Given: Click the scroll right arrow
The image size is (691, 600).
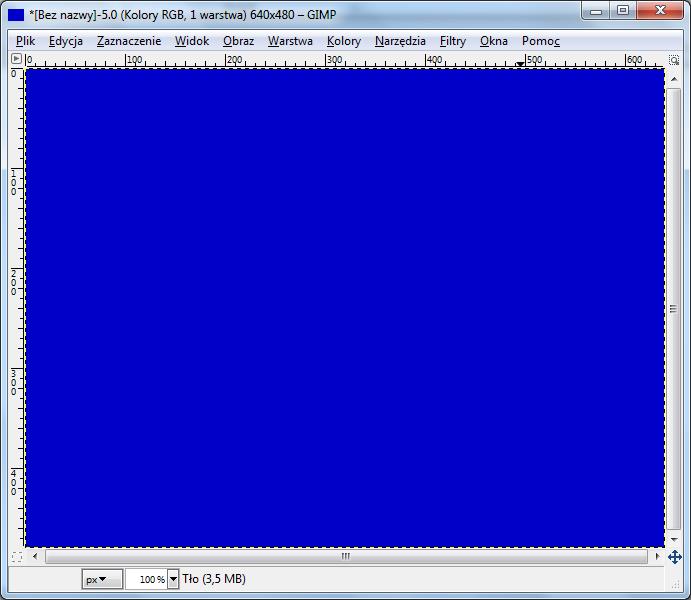Looking at the screenshot, I should (658, 556).
